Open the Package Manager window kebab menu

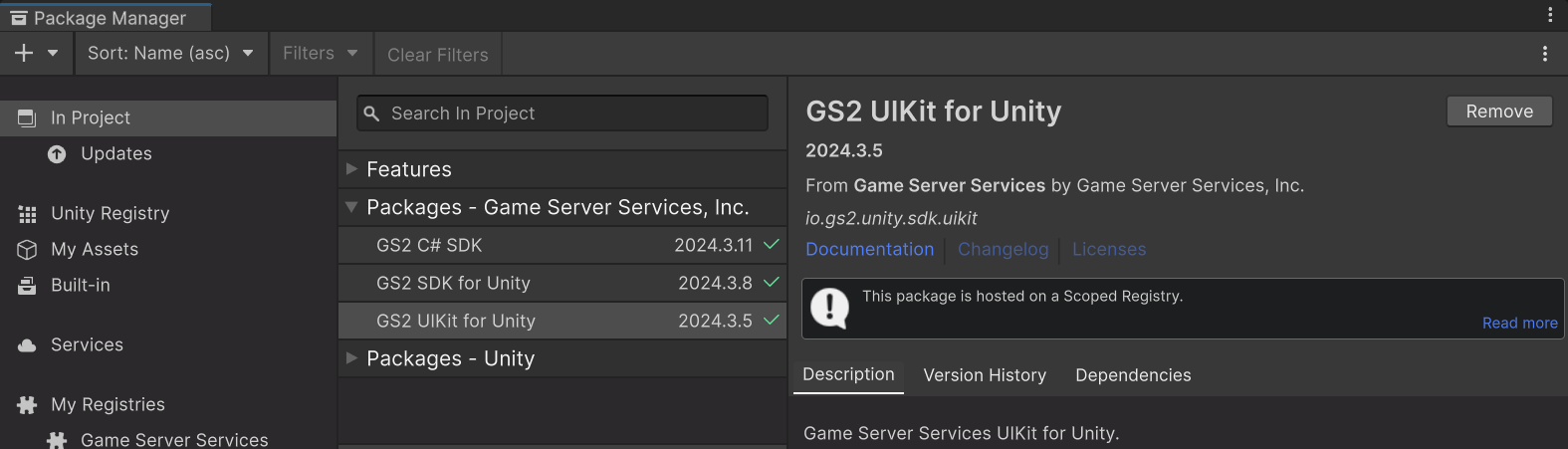tap(1550, 14)
